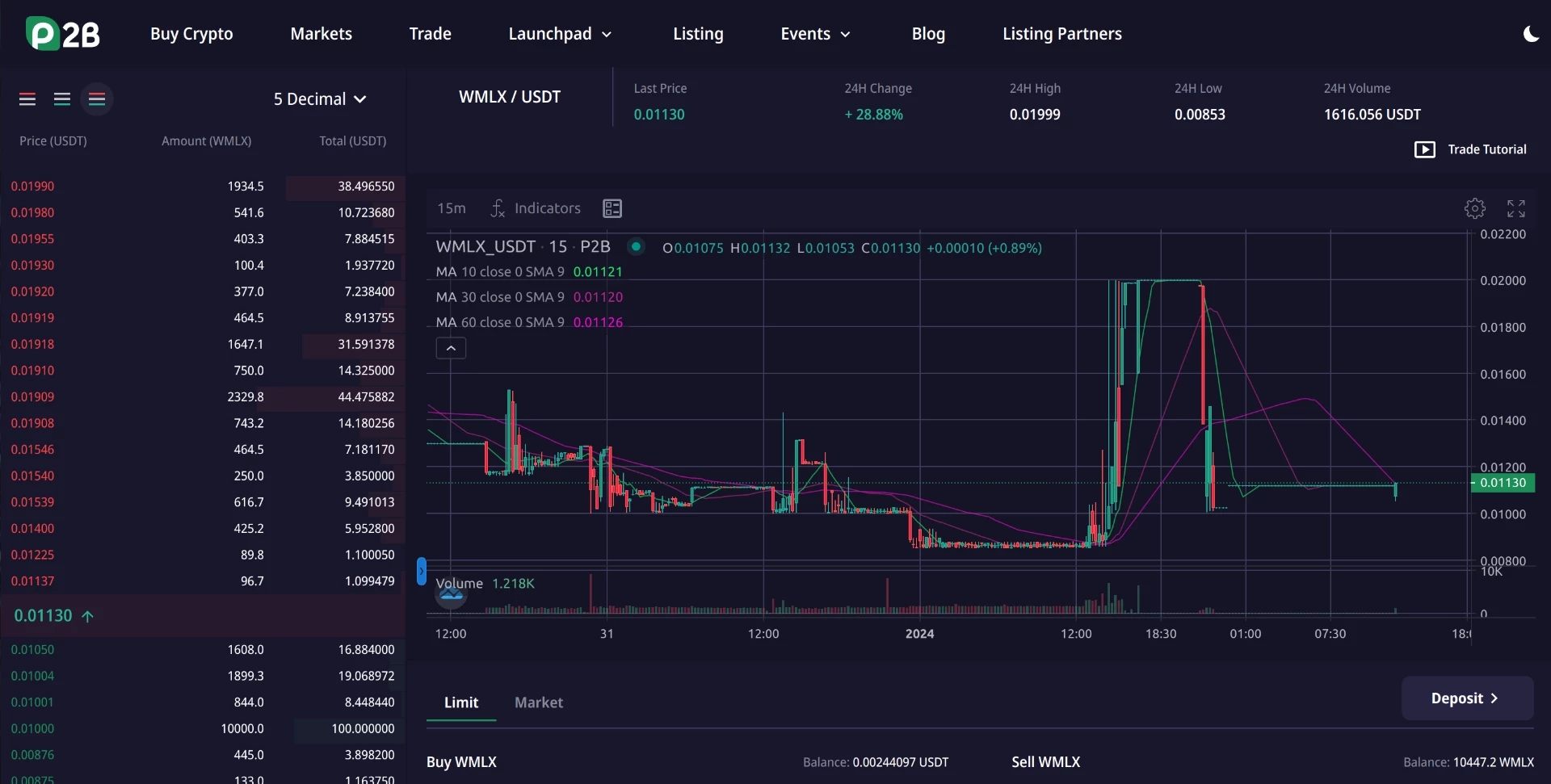Go to Markets page
Viewport: 1551px width, 784px height.
(322, 34)
